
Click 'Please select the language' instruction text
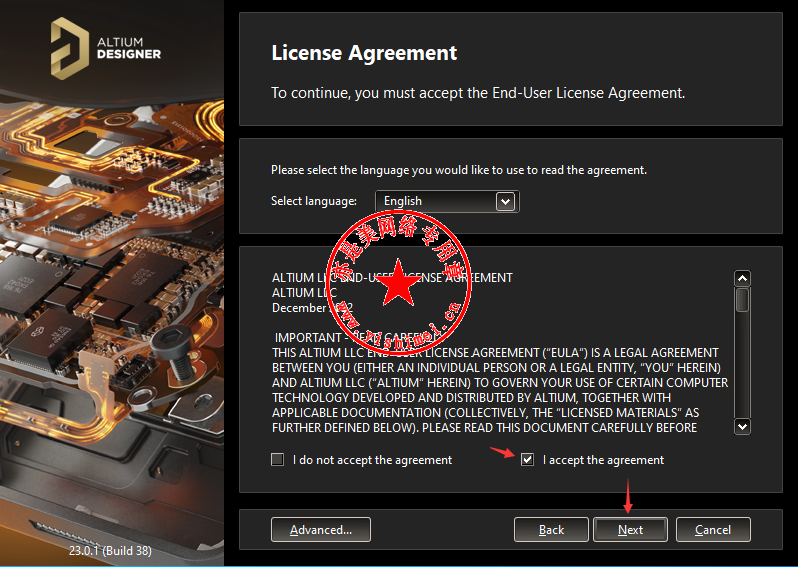click(x=459, y=170)
